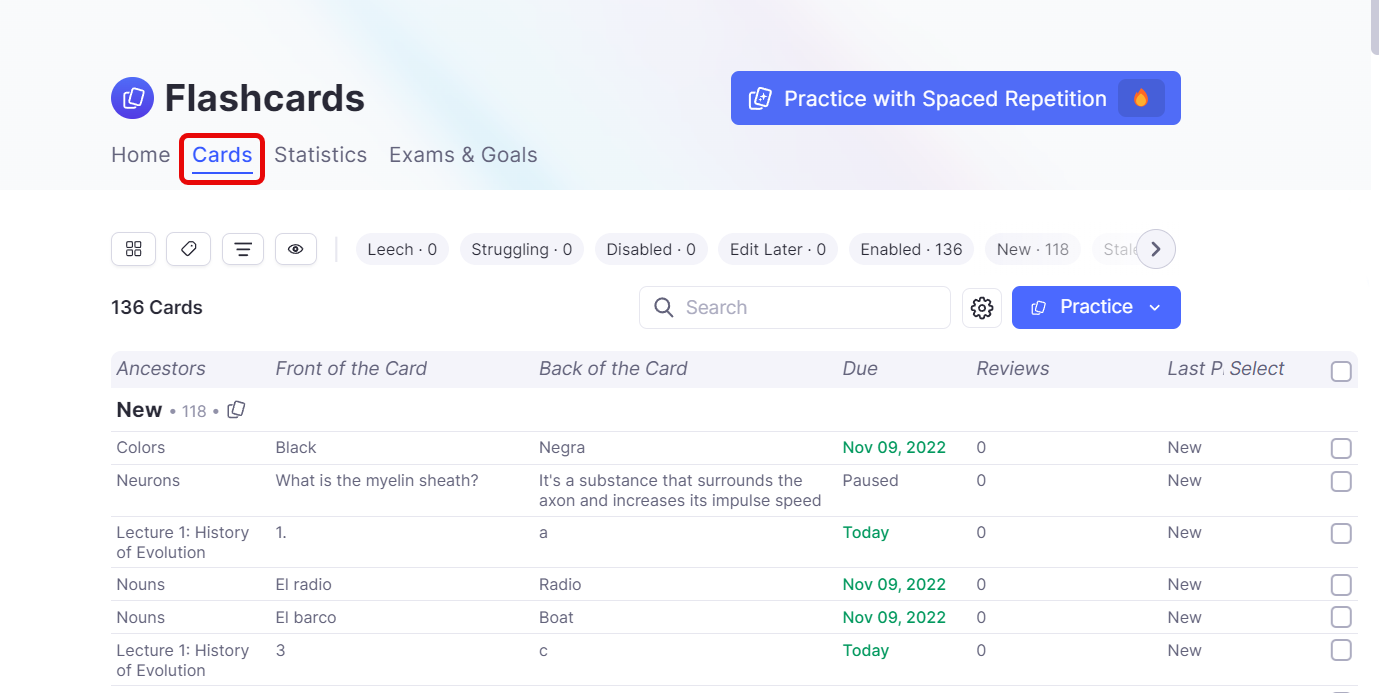The image size is (1379, 693).
Task: Open the gear settings beside Search
Action: click(x=981, y=308)
